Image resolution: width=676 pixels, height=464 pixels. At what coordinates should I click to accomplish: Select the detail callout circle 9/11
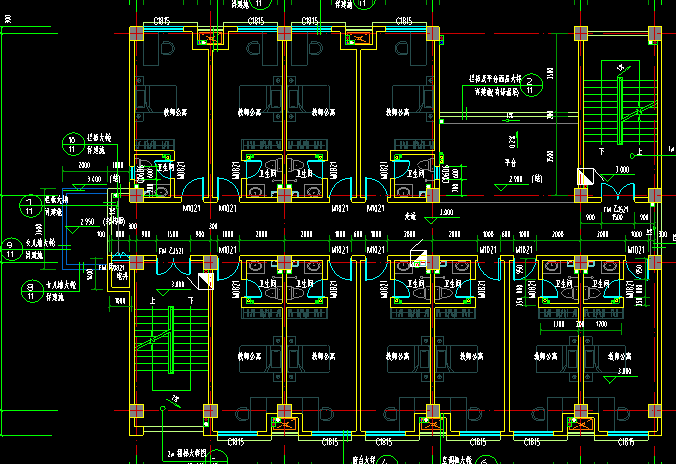tap(10, 249)
